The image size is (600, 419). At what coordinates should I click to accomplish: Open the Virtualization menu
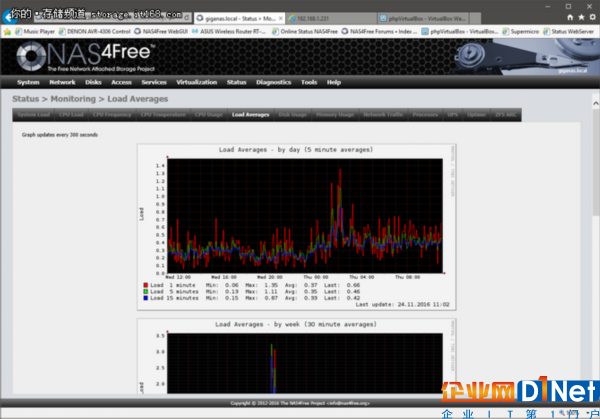[196, 82]
